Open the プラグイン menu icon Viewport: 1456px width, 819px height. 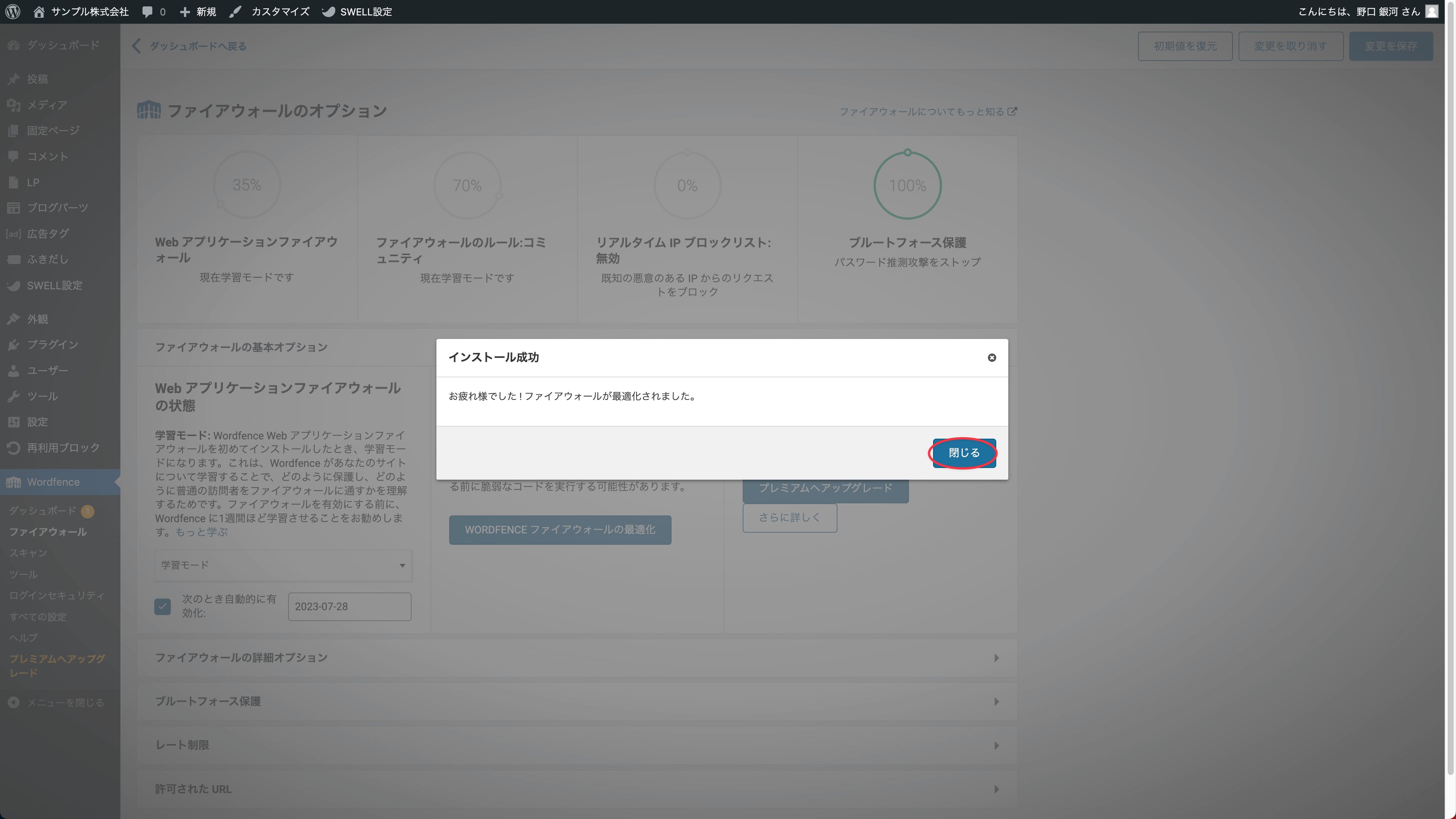(14, 344)
